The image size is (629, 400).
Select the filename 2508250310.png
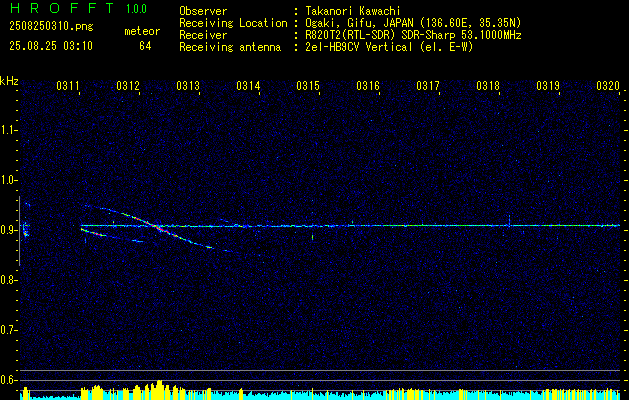pyautogui.click(x=51, y=26)
